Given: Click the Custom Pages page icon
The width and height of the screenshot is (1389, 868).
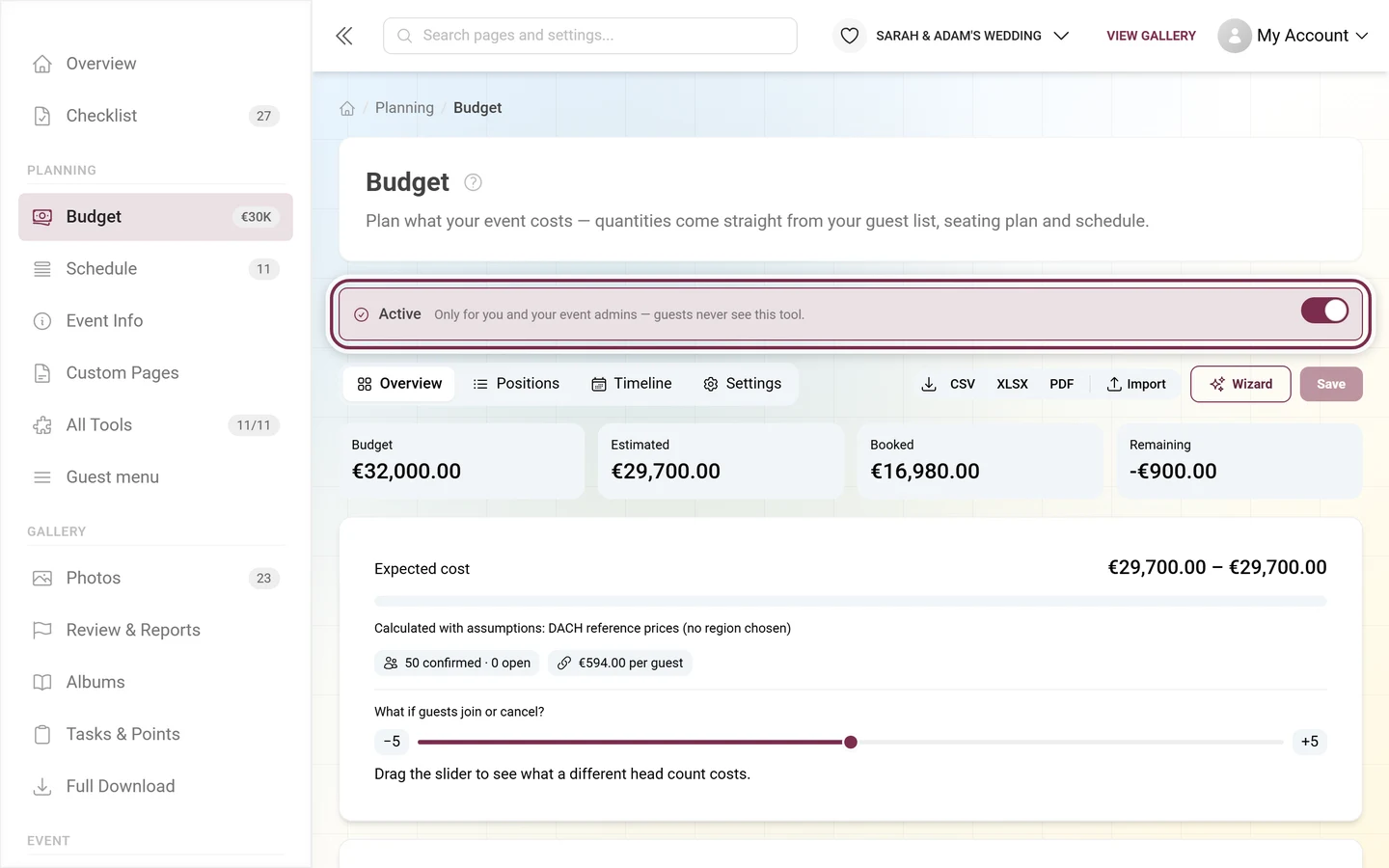Looking at the screenshot, I should click(42, 373).
